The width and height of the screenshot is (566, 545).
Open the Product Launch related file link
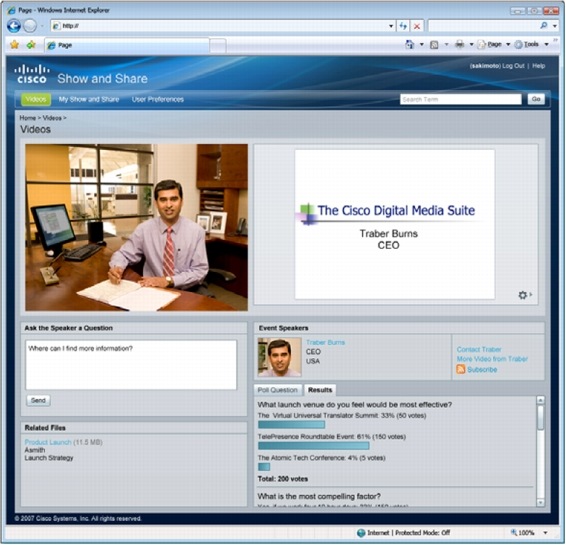pyautogui.click(x=48, y=442)
